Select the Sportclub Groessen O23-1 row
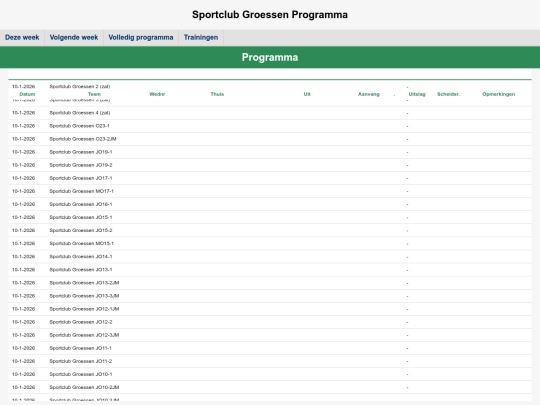Image resolution: width=540 pixels, height=405 pixels. pos(270,126)
